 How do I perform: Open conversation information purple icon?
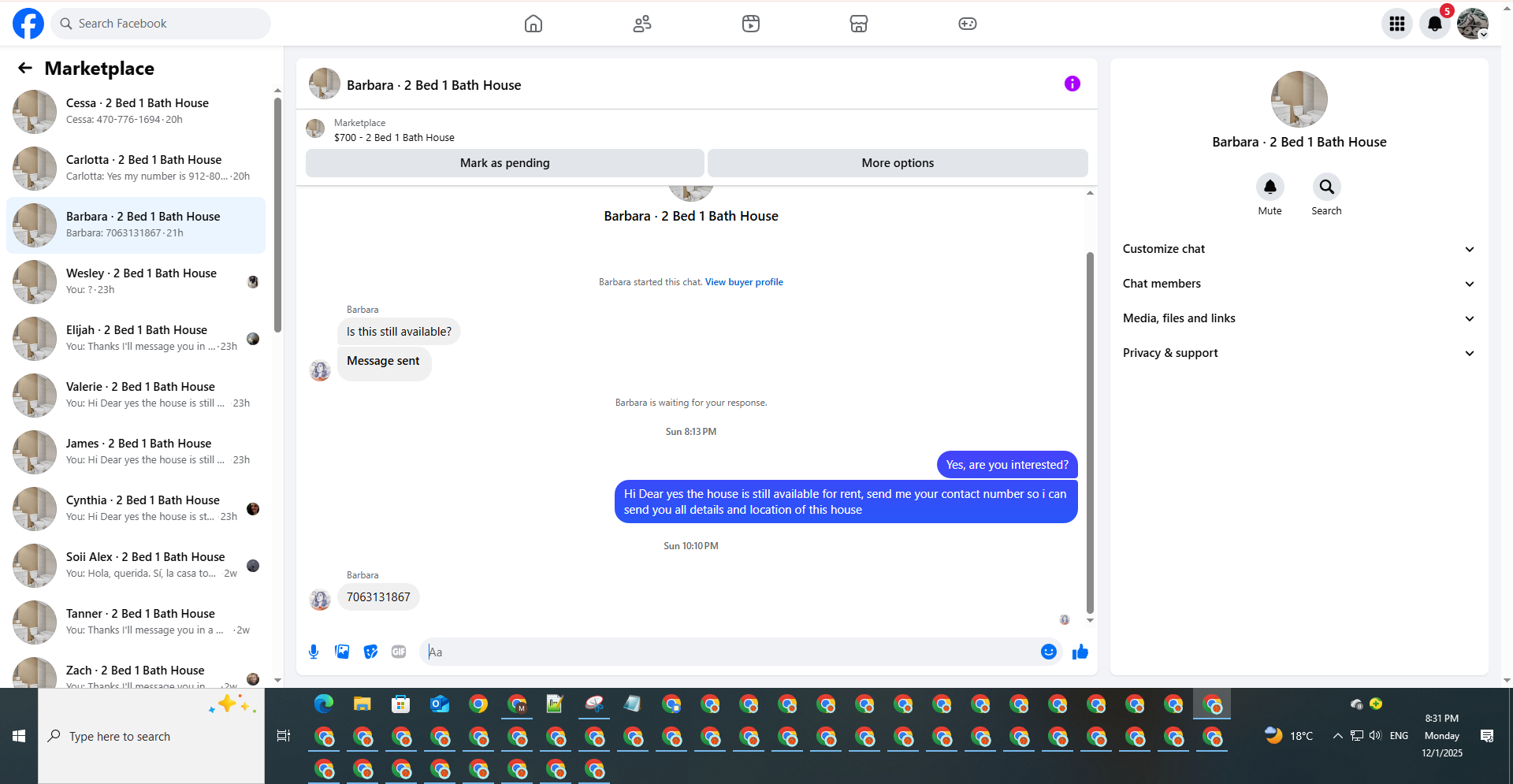(1072, 84)
